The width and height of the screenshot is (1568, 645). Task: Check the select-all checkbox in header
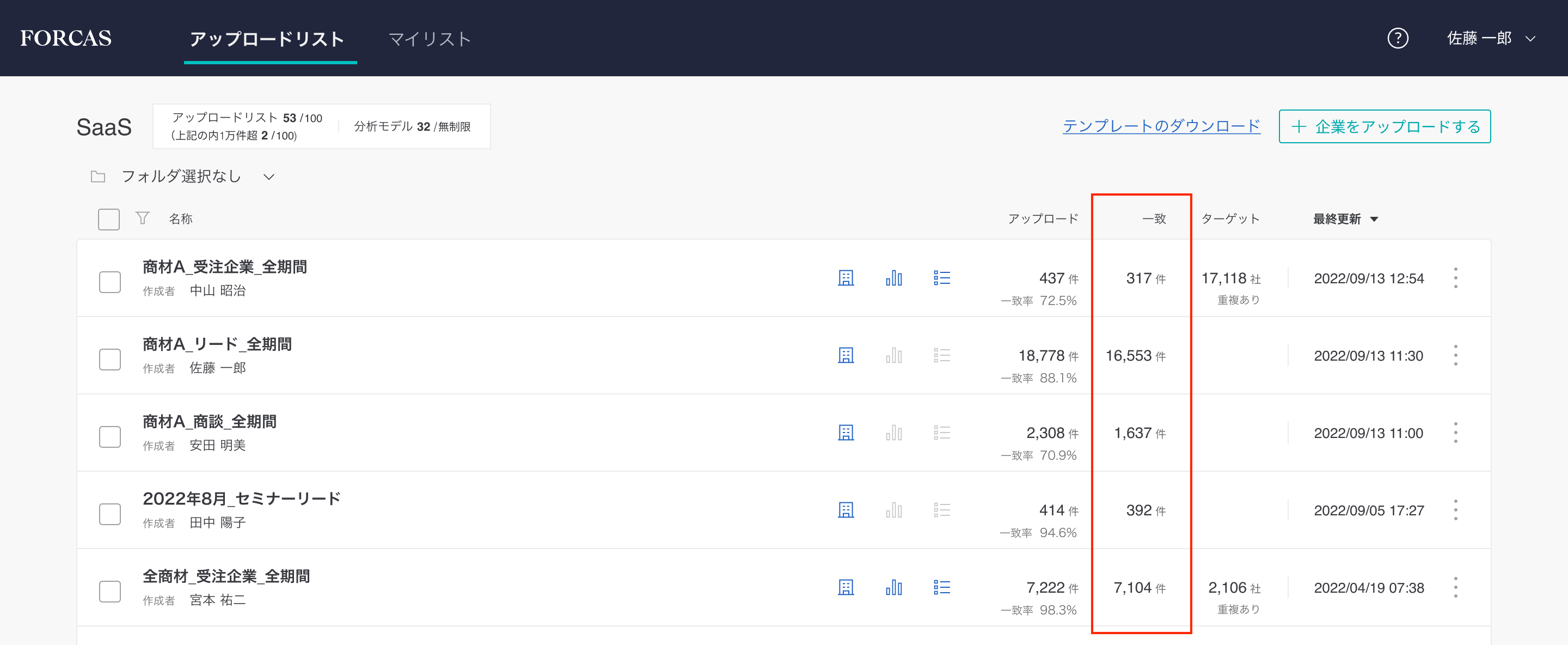pos(109,219)
